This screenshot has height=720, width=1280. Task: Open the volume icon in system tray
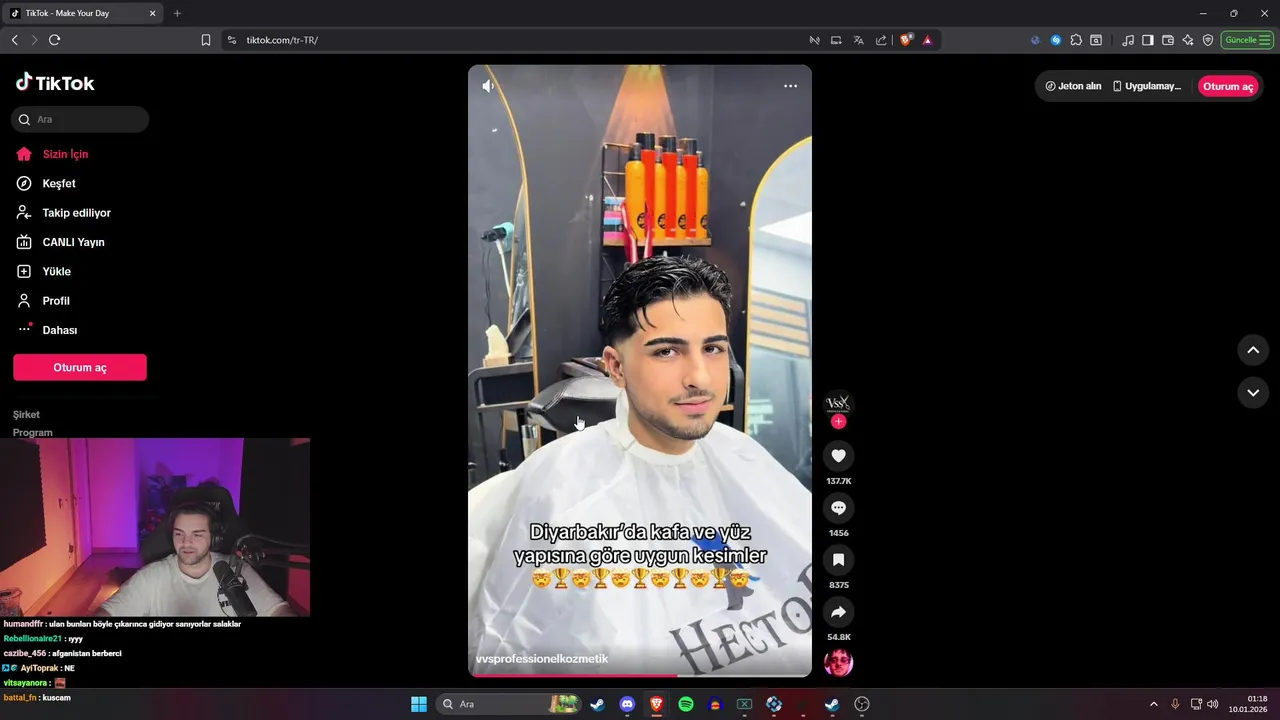(x=1212, y=704)
